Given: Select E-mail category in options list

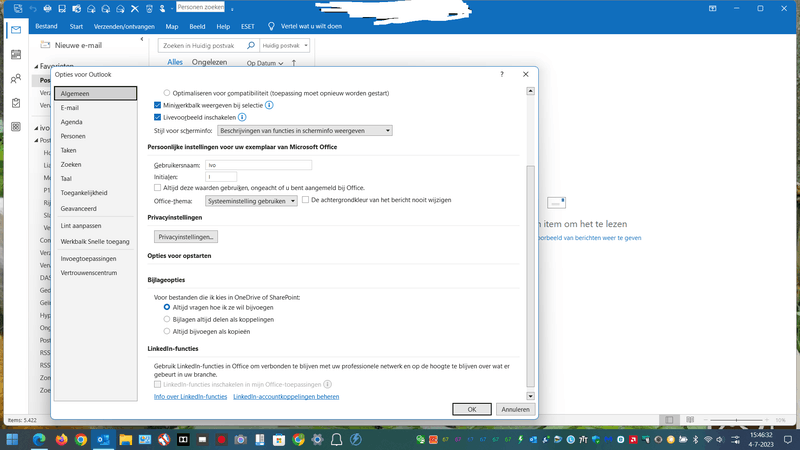Looking at the screenshot, I should 95,108.
